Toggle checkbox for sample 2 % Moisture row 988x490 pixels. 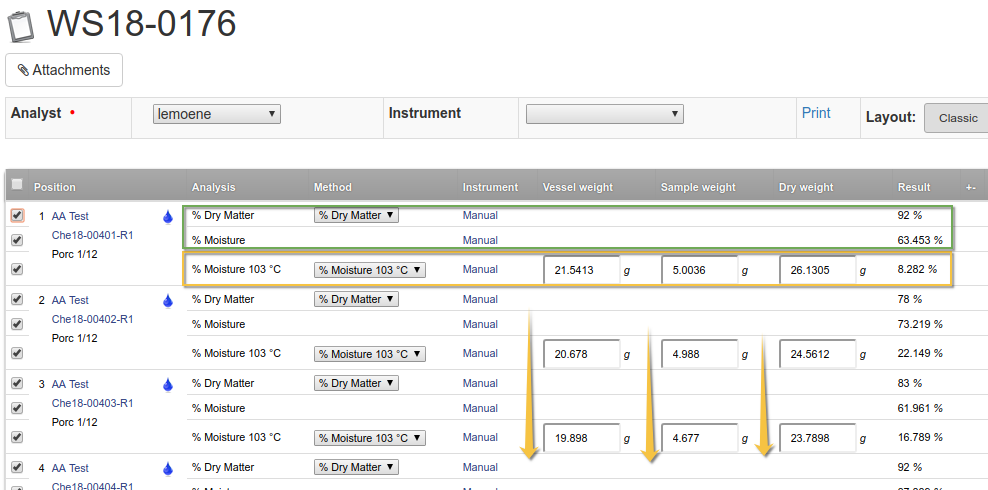click(17, 324)
